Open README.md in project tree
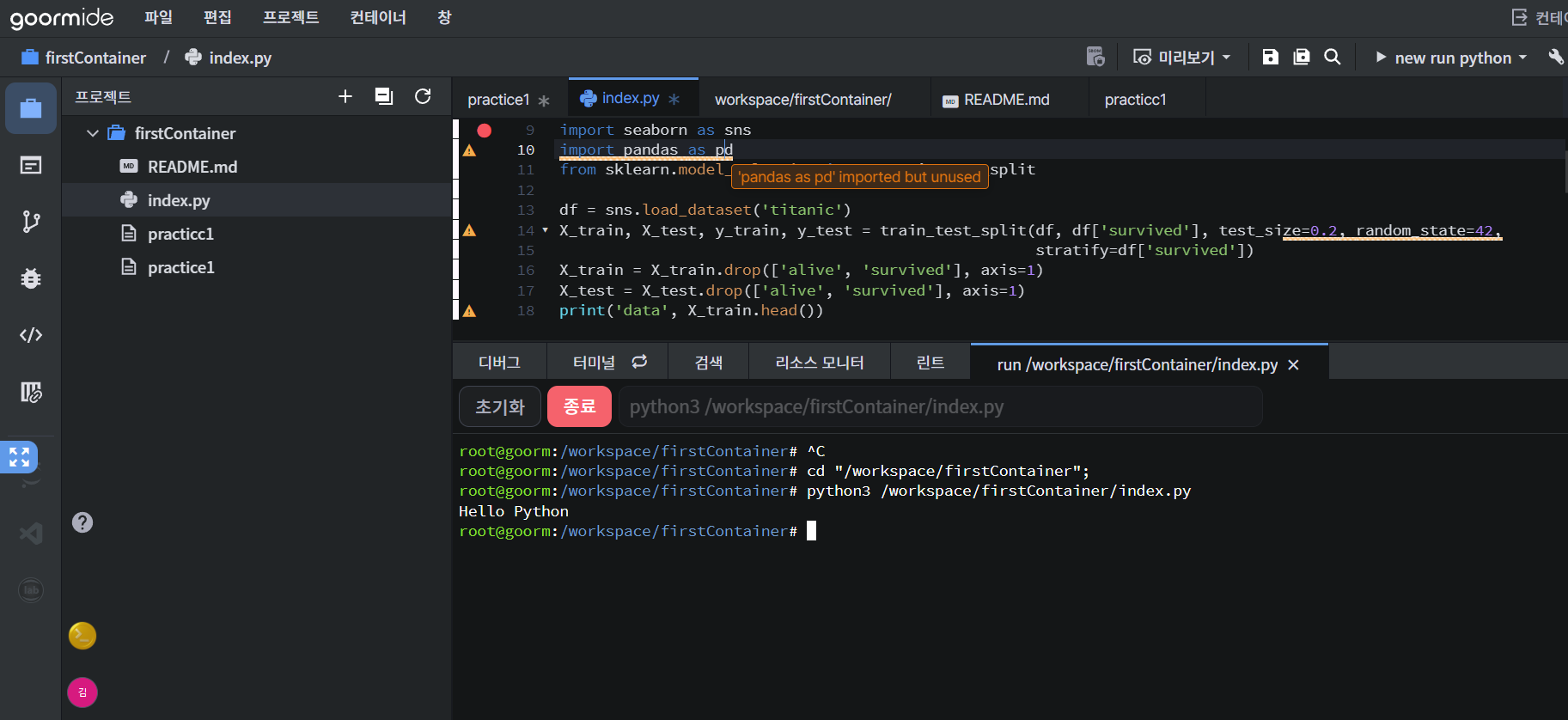 tap(256, 167)
